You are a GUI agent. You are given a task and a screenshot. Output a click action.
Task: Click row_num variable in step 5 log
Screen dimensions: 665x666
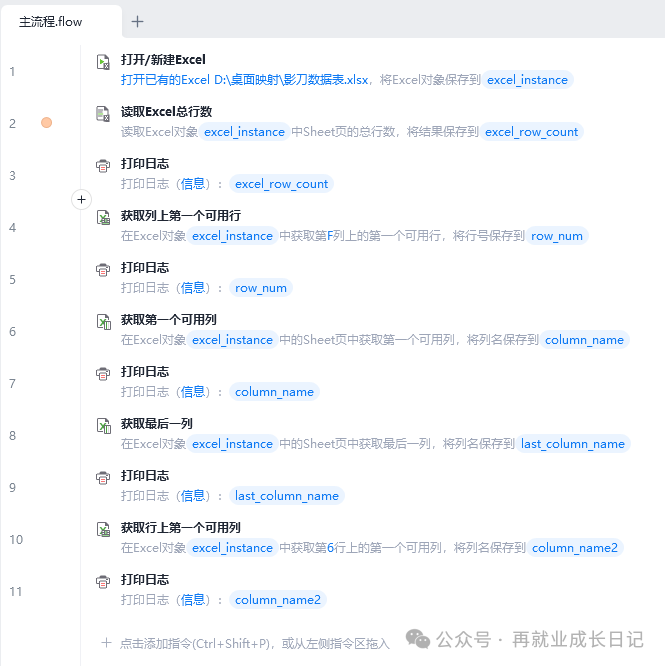tap(261, 288)
